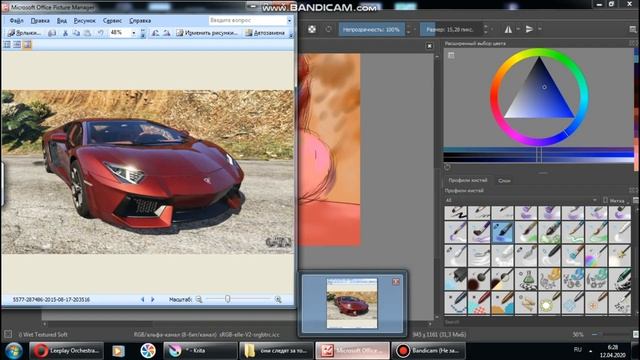Click the help question input field
The width and height of the screenshot is (640, 360).
coord(247,20)
